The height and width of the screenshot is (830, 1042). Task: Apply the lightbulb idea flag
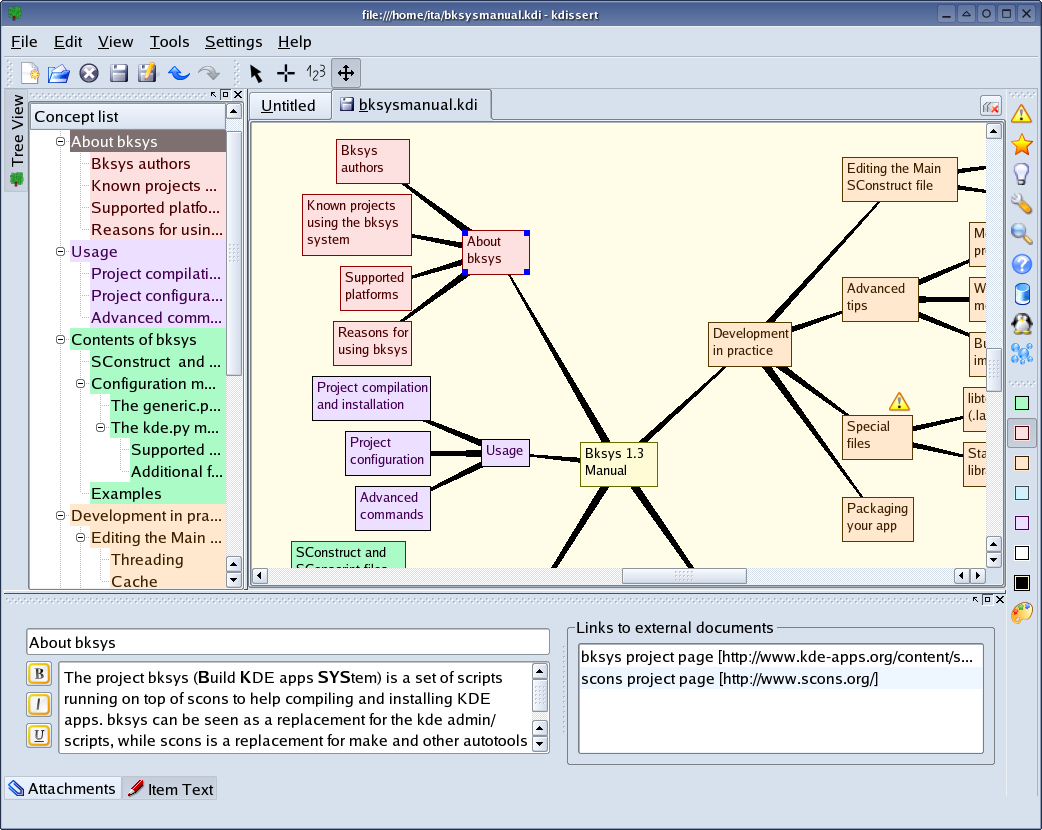tap(1021, 174)
